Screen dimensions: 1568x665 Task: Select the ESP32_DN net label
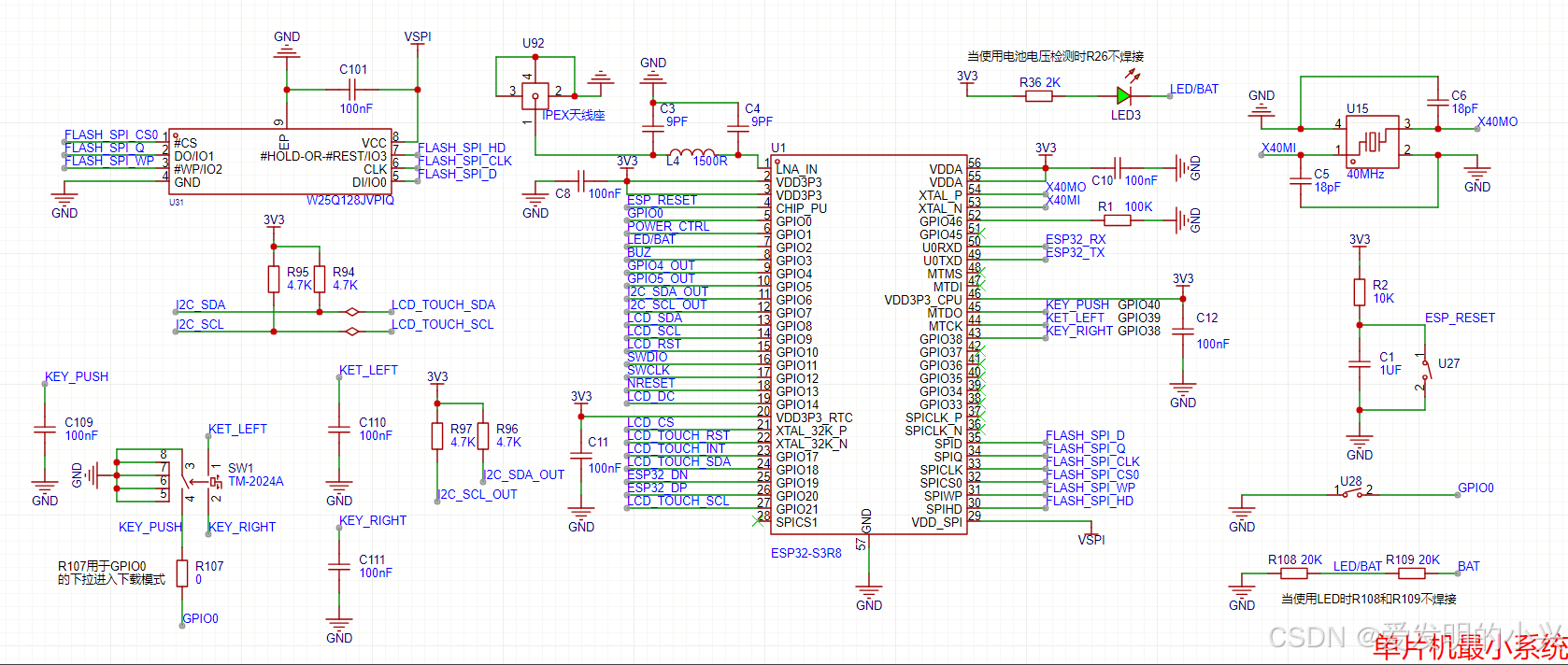pyautogui.click(x=657, y=474)
